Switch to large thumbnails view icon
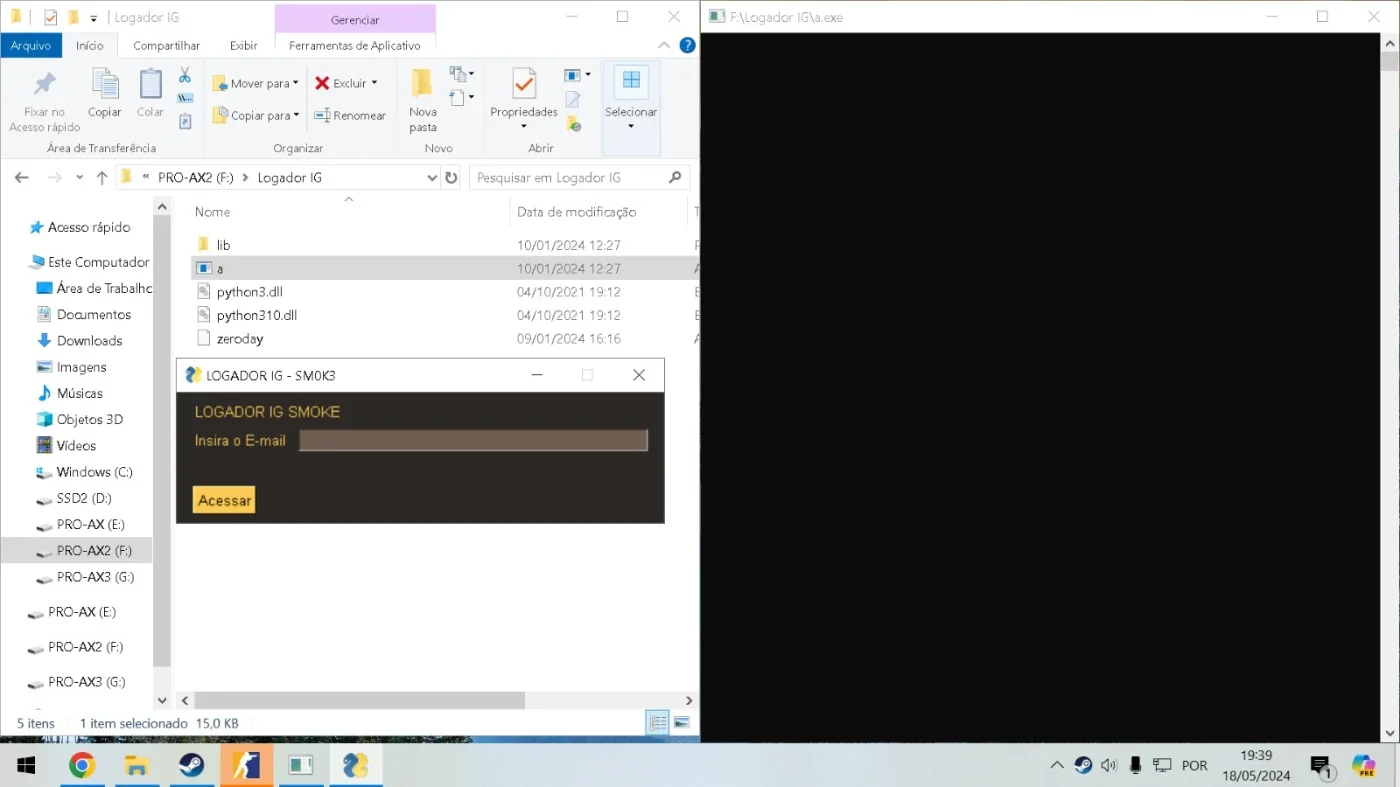The image size is (1400, 787). (682, 723)
